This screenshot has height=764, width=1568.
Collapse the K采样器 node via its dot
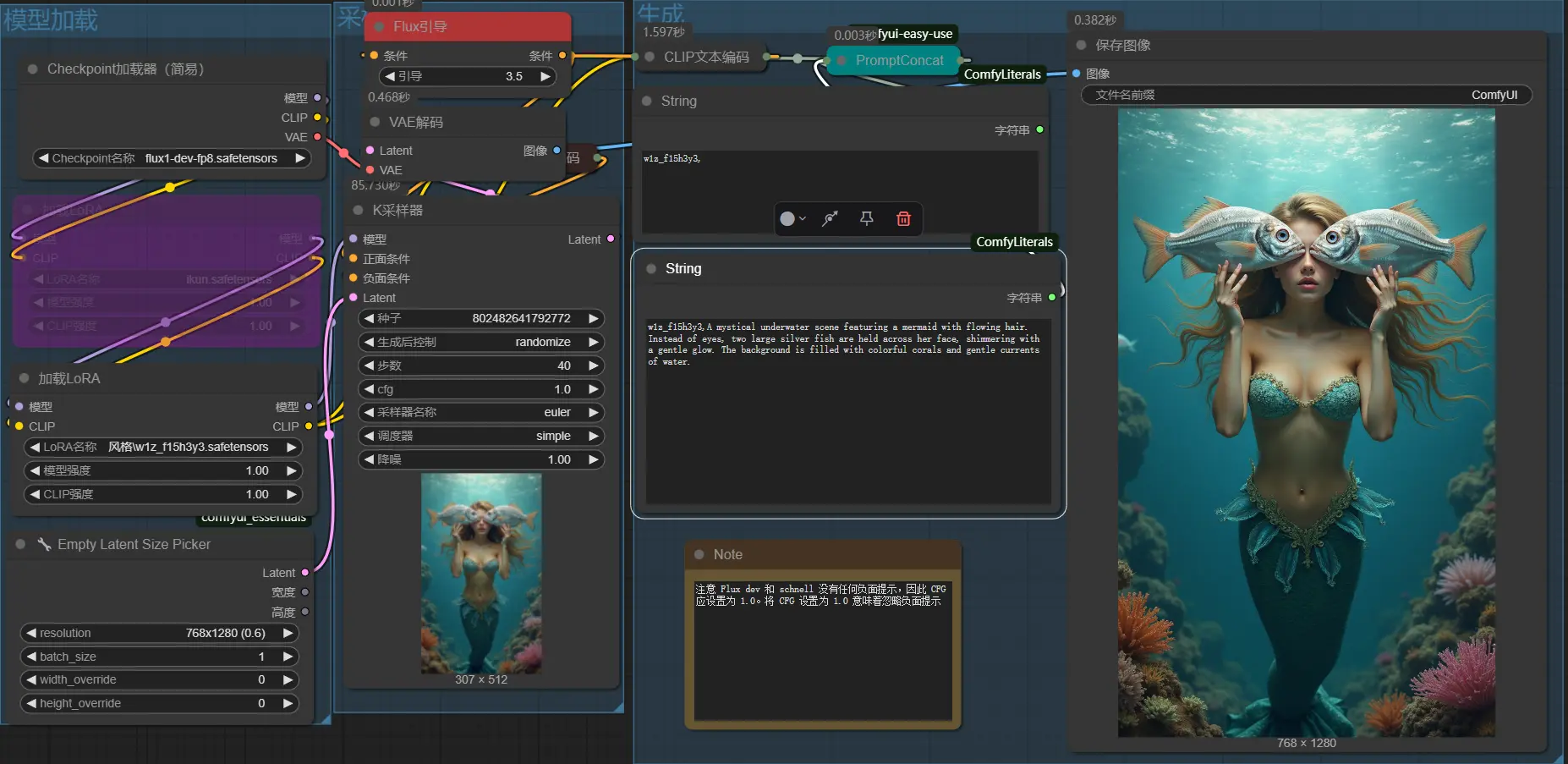pos(358,210)
